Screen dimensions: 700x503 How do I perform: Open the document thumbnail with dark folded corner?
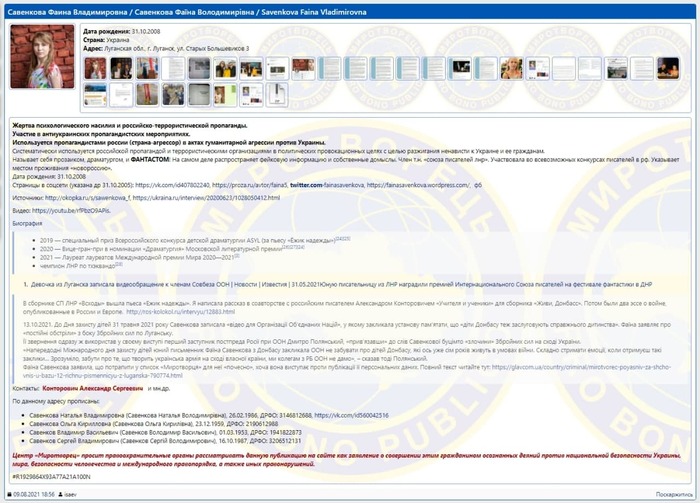[277, 94]
